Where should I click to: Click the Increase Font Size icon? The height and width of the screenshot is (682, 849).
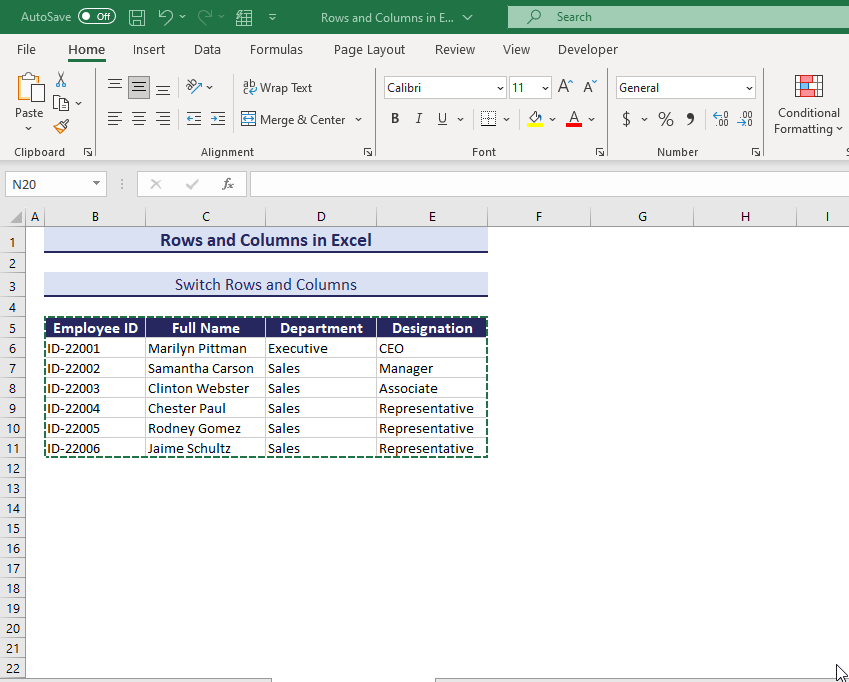[x=564, y=86]
